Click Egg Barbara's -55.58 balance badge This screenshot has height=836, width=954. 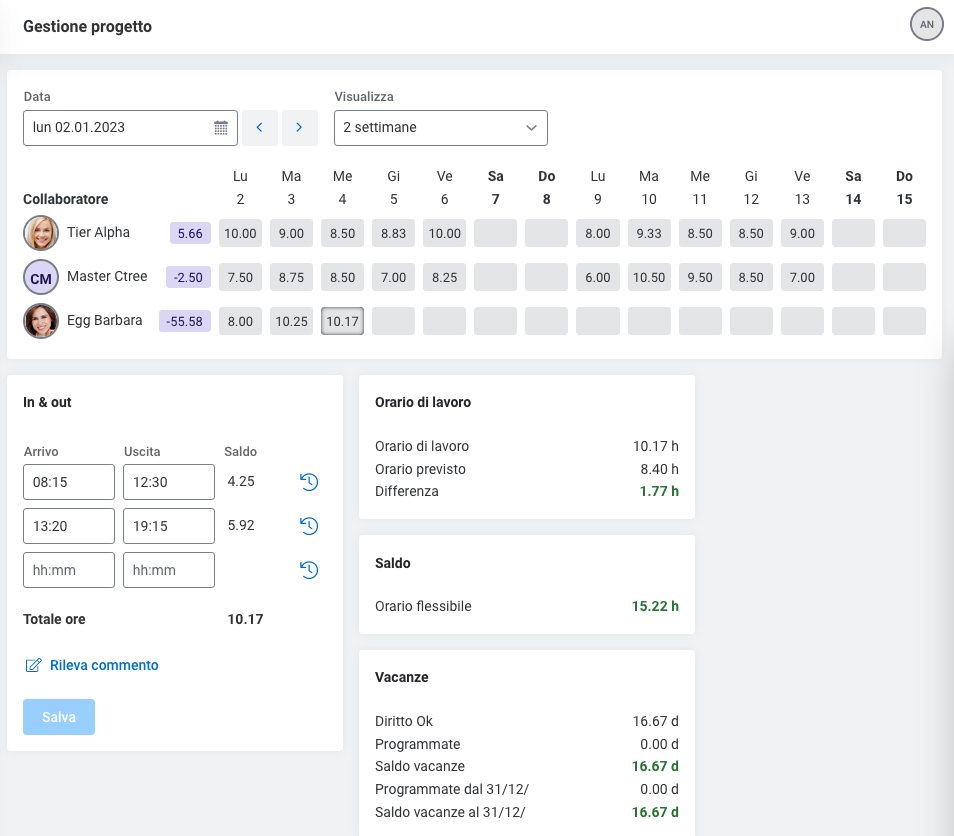tap(185, 321)
